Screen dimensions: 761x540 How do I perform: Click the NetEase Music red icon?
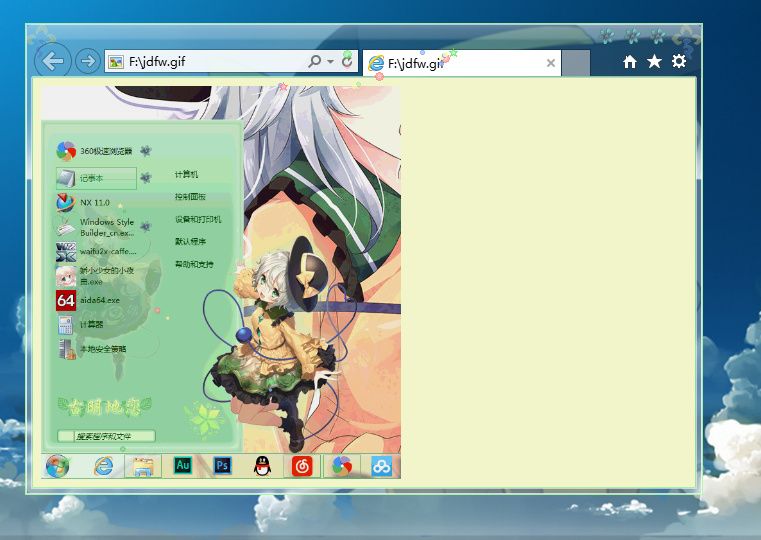point(302,466)
